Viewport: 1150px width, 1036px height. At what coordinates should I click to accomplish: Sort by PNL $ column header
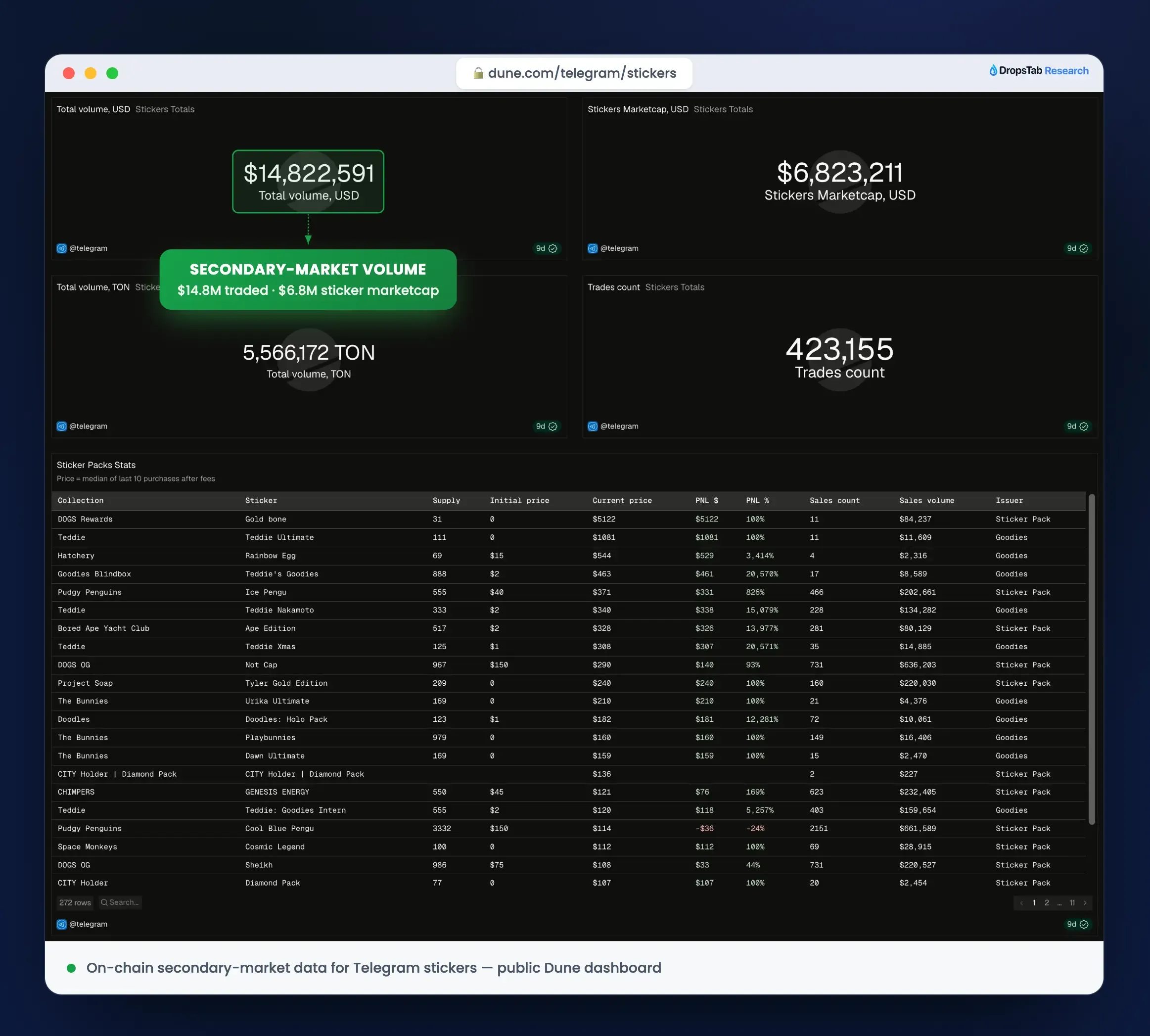tap(707, 500)
